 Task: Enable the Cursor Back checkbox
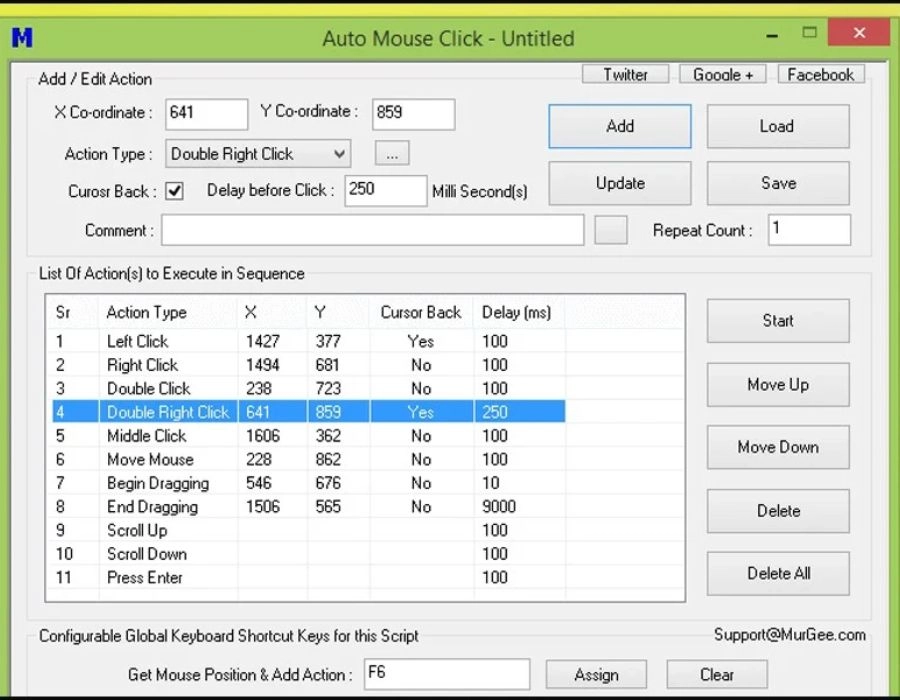(174, 190)
